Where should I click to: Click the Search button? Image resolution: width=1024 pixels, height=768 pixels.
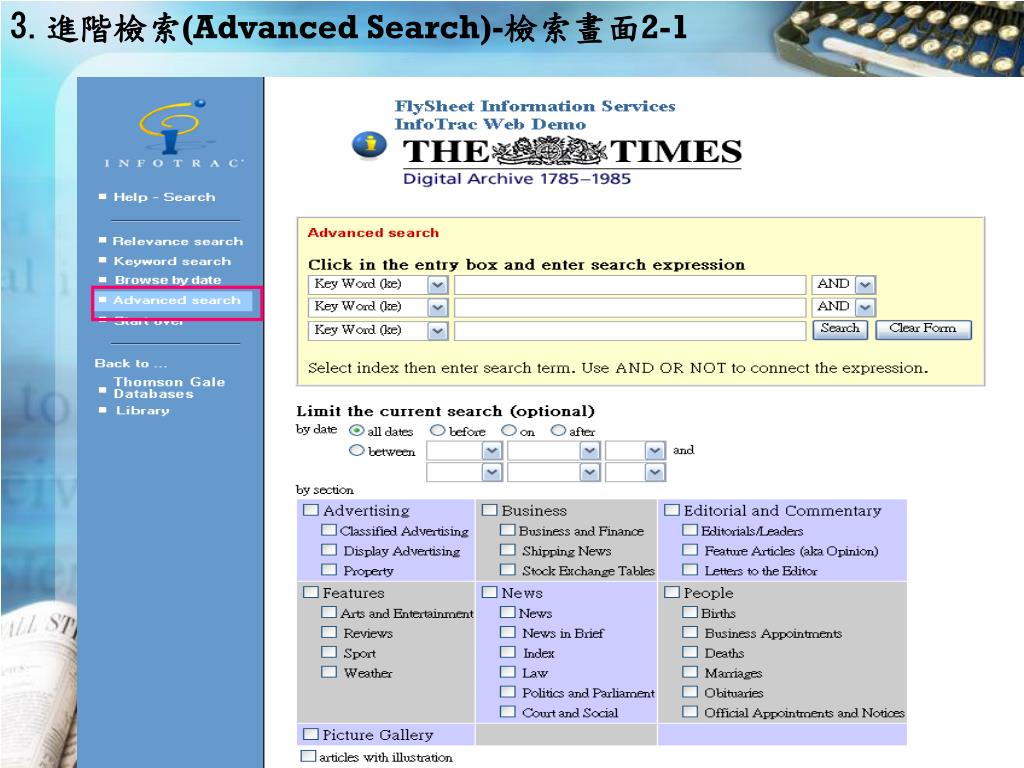(x=840, y=329)
